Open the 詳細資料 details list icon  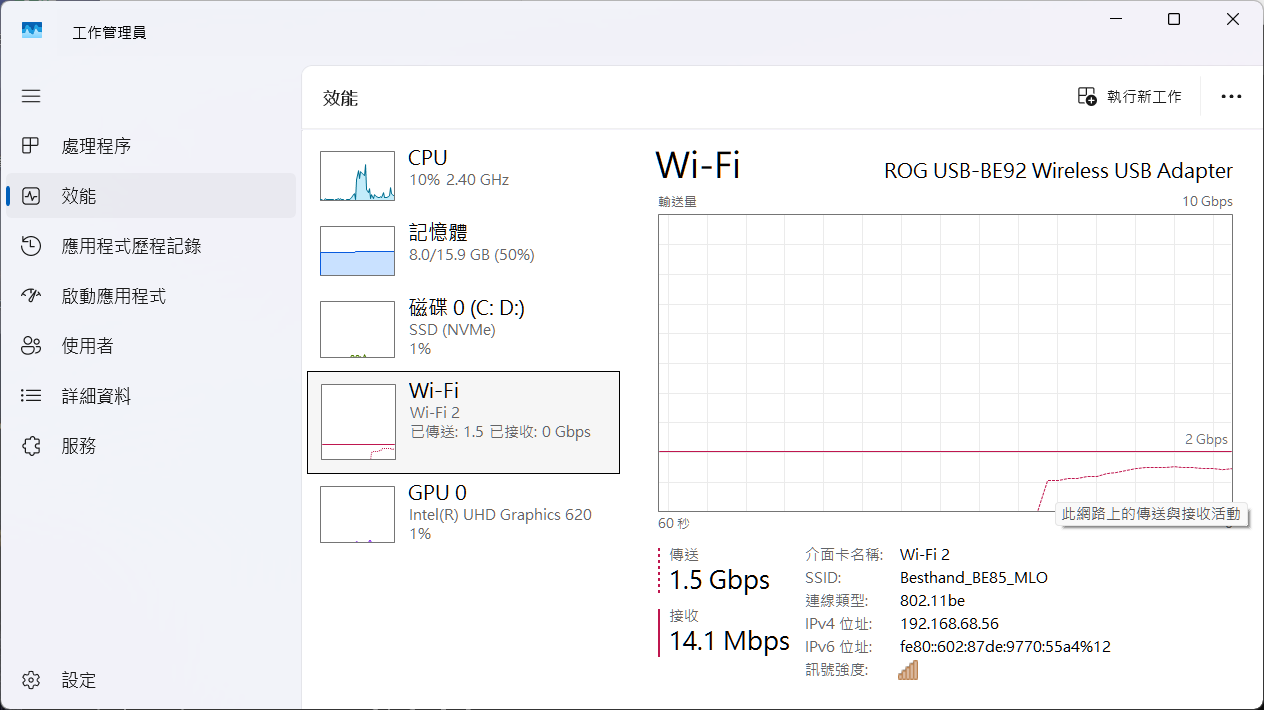coord(31,396)
